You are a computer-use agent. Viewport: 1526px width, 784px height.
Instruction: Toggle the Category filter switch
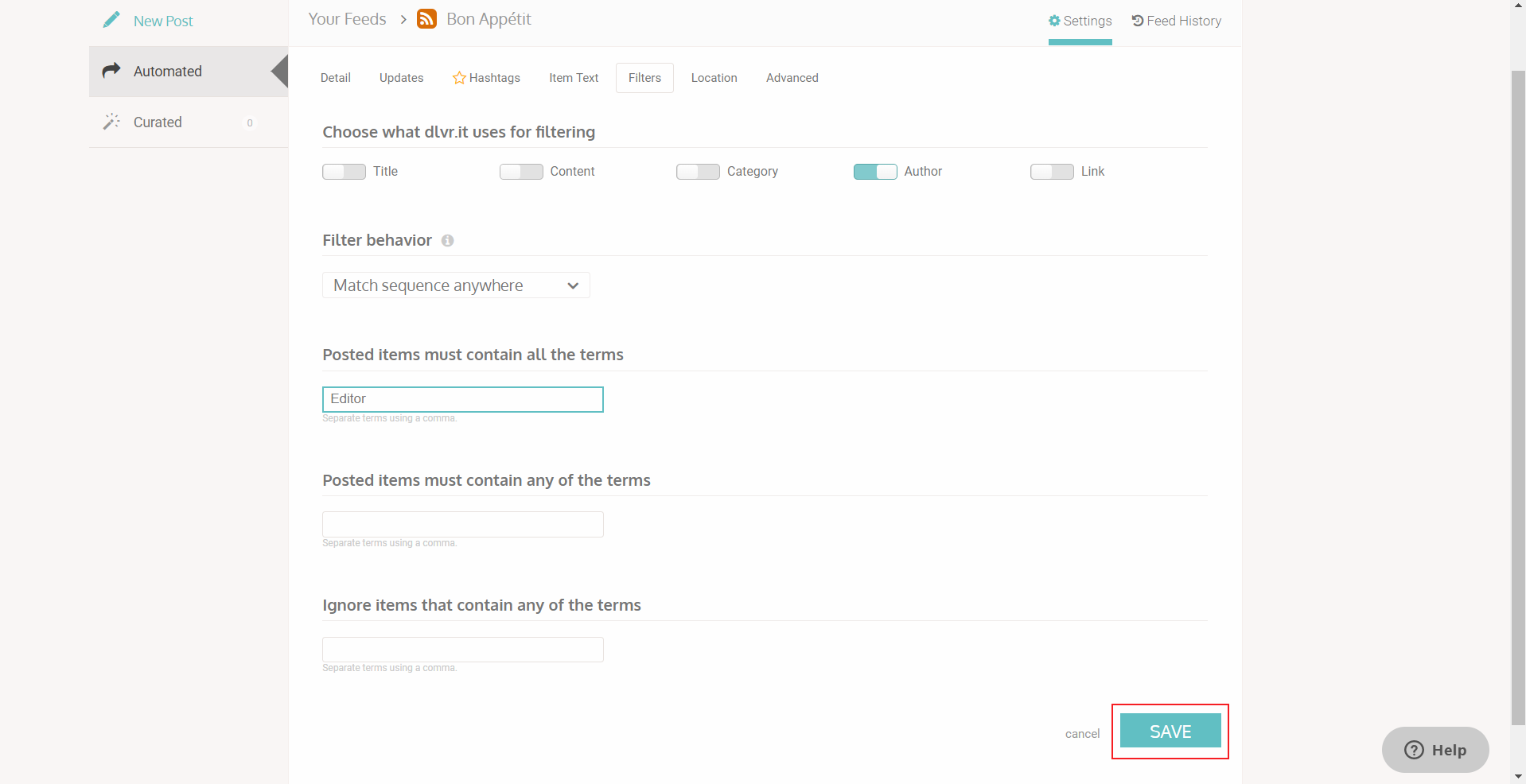point(698,172)
